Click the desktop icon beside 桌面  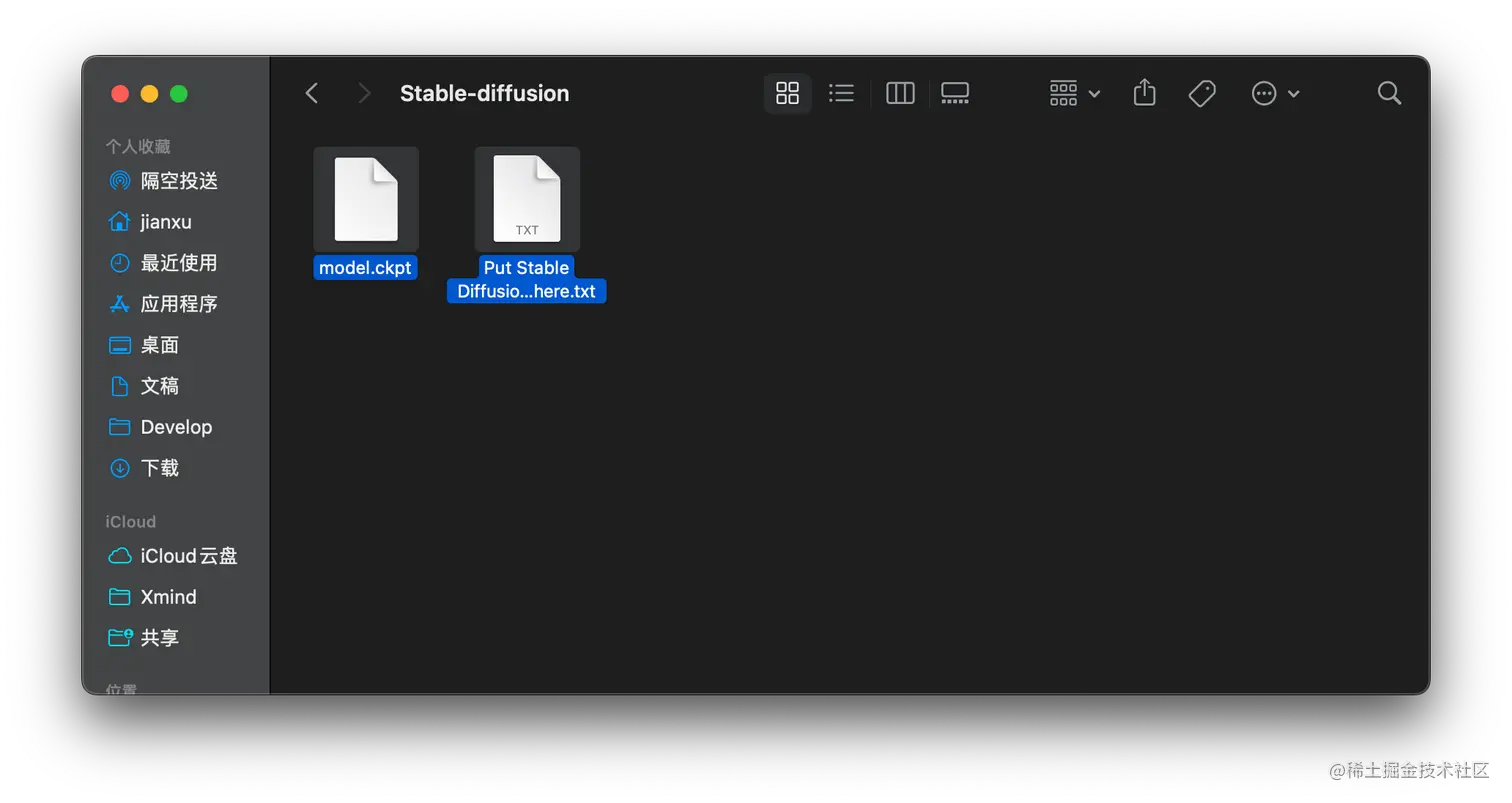120,345
